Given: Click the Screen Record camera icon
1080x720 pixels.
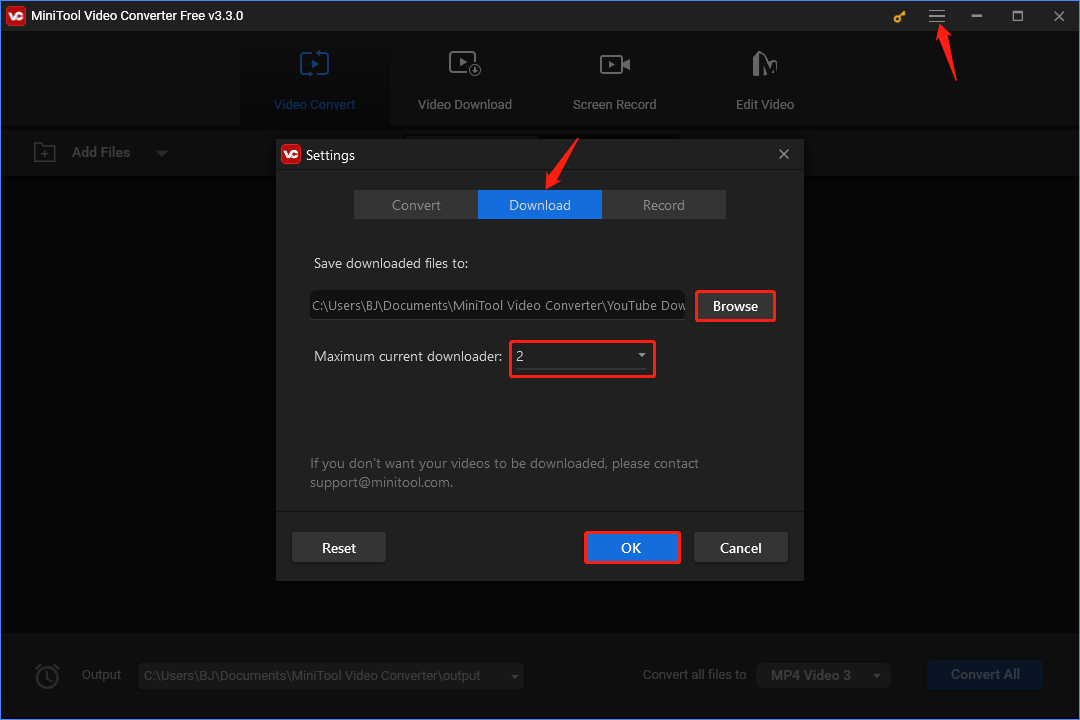Looking at the screenshot, I should coord(614,65).
